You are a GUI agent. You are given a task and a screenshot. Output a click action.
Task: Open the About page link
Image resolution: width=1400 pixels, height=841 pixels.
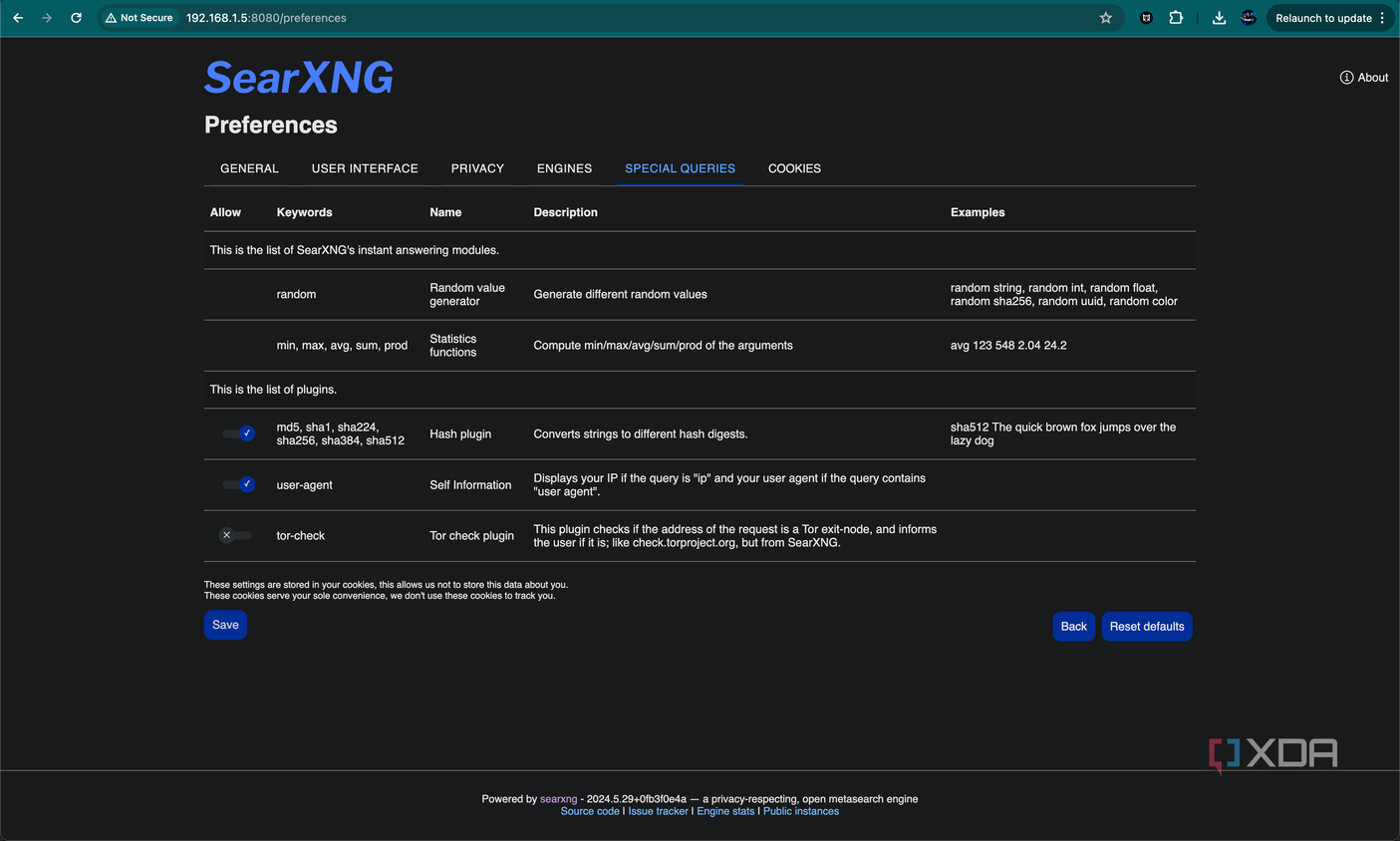[x=1364, y=78]
